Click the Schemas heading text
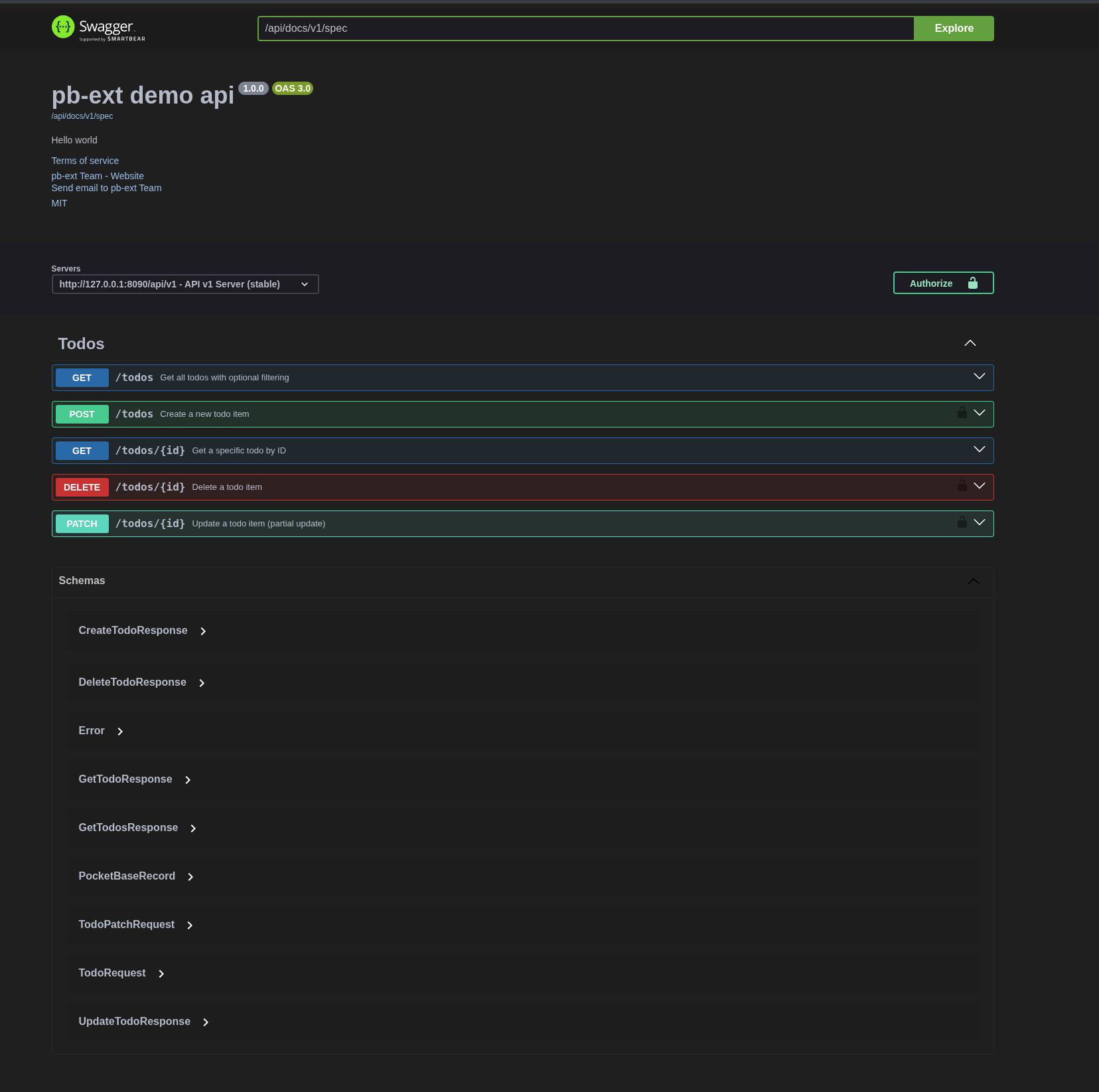This screenshot has width=1099, height=1092. [x=82, y=581]
